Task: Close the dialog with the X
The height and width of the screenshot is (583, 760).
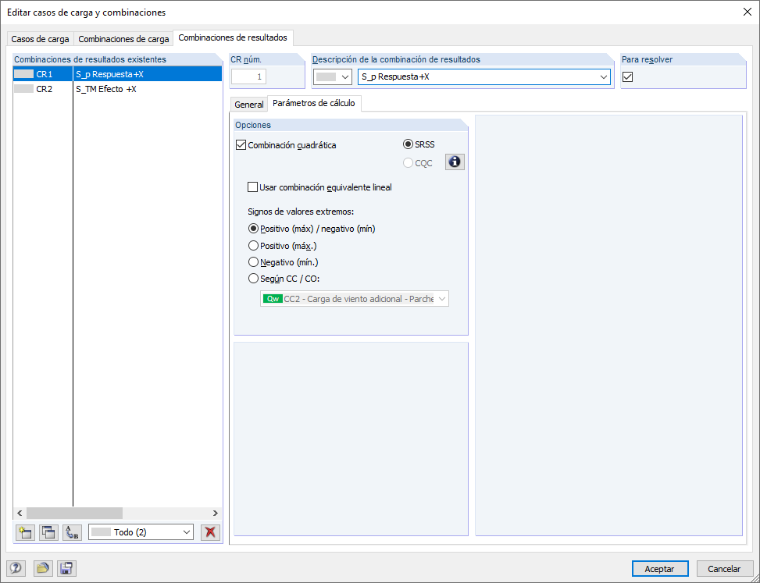Action: tap(747, 12)
